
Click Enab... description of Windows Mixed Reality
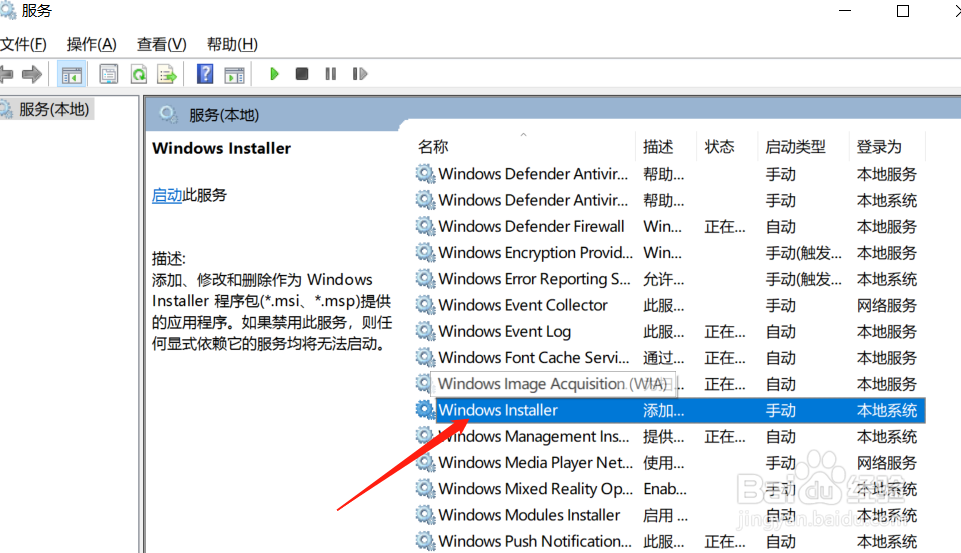coord(665,489)
